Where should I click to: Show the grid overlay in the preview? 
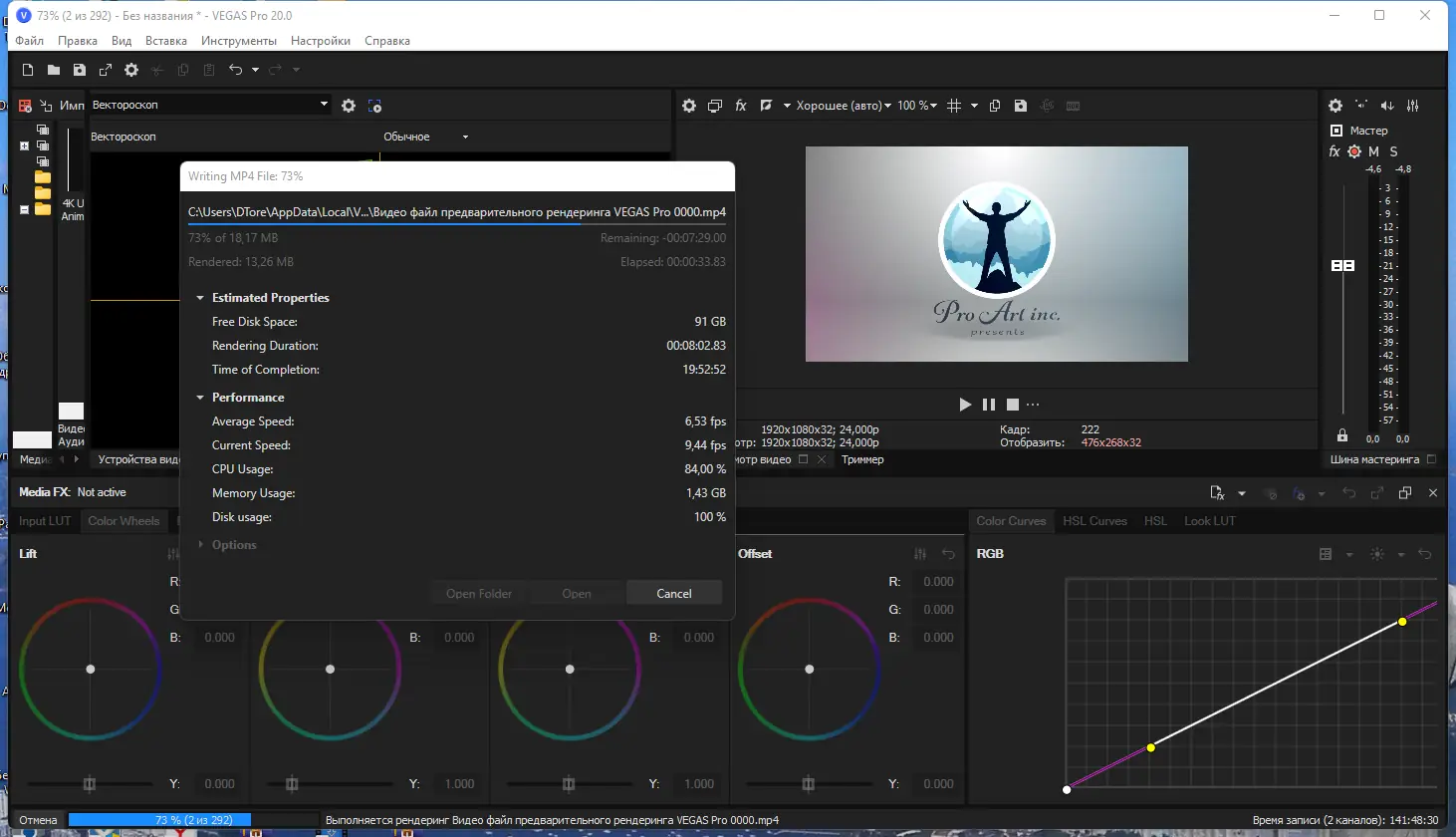[x=953, y=105]
